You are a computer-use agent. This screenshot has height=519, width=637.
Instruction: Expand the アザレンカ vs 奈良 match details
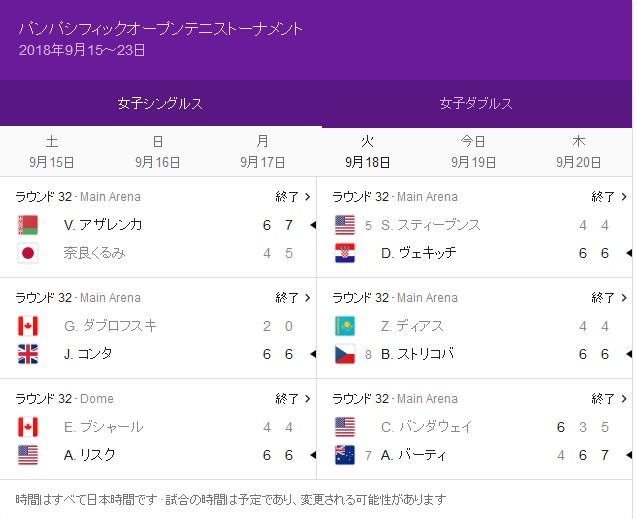tap(293, 197)
